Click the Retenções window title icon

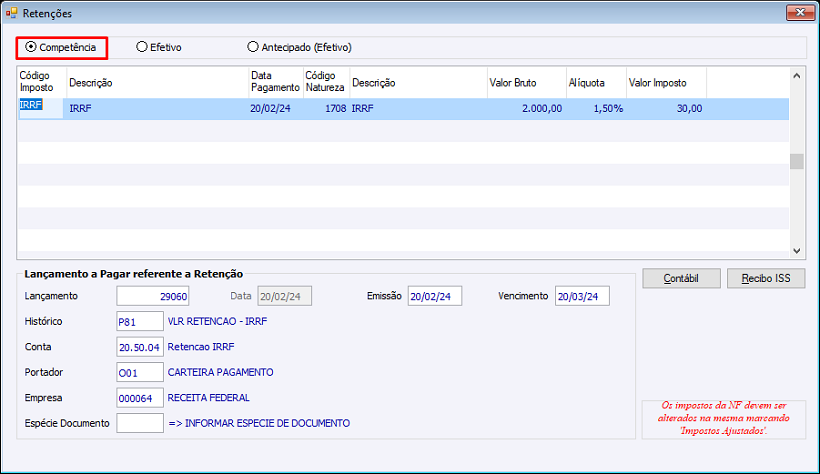[x=12, y=13]
